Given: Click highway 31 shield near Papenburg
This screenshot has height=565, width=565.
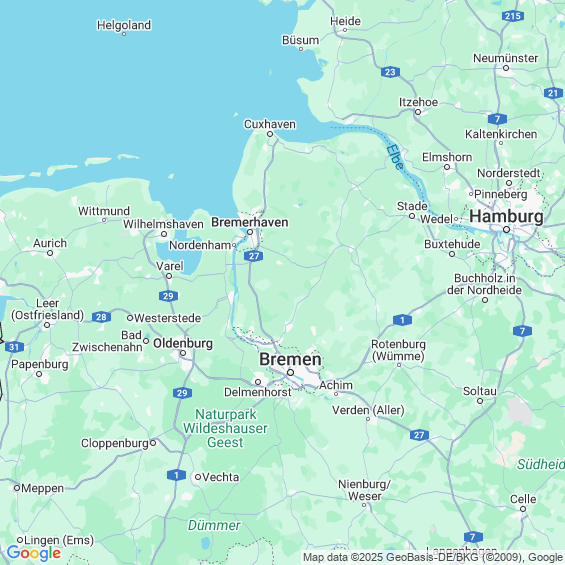Looking at the screenshot, I should click(14, 347).
